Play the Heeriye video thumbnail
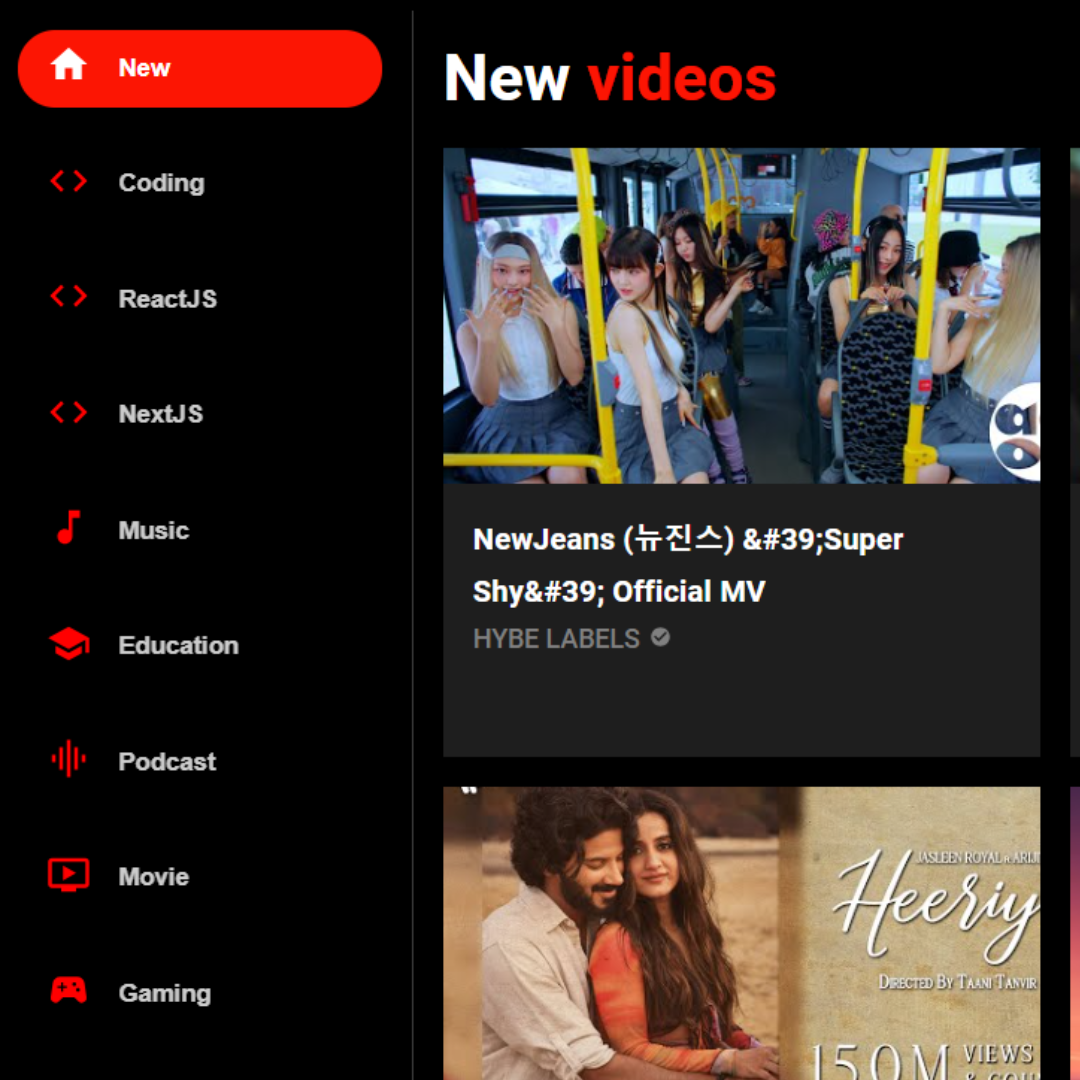This screenshot has width=1080, height=1080. [x=741, y=933]
